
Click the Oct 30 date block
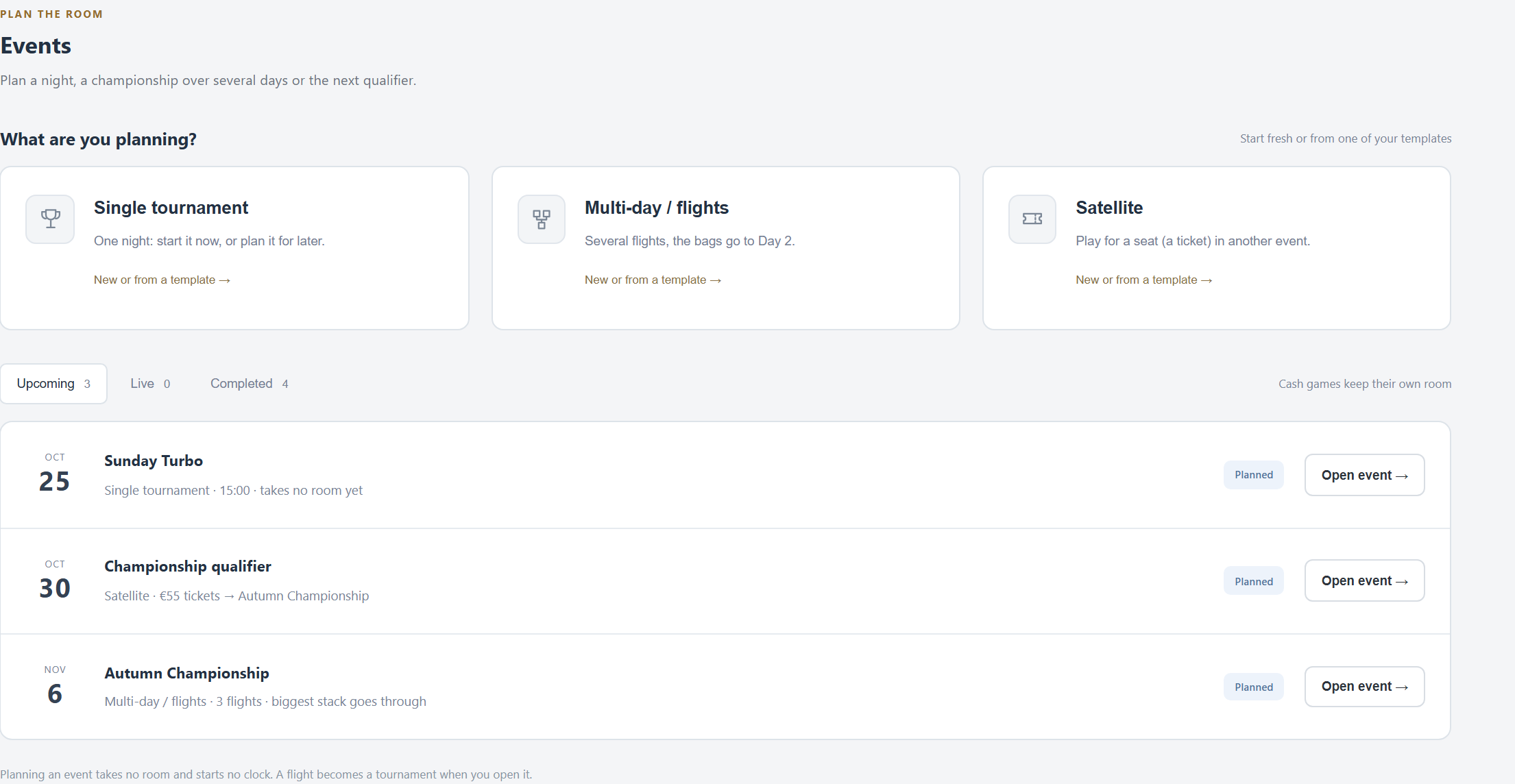point(55,580)
